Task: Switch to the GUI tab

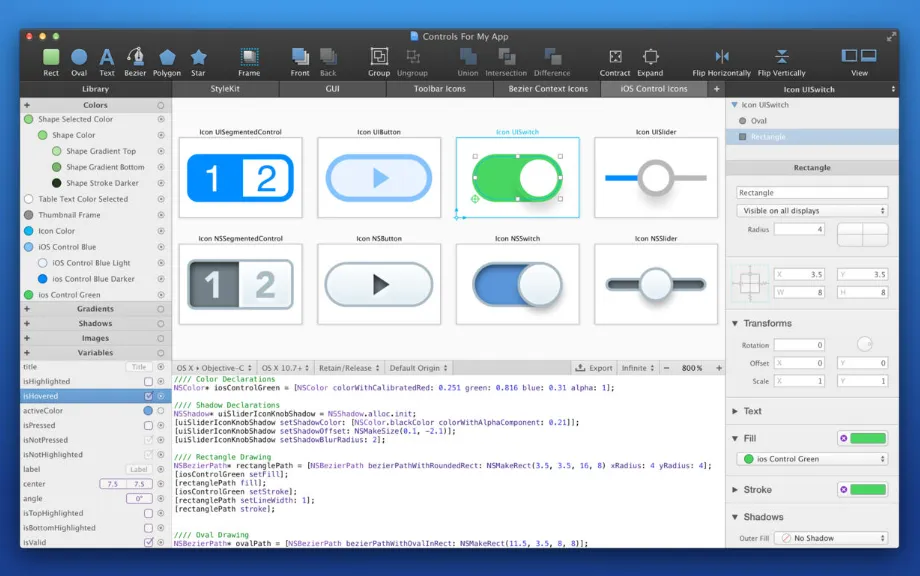Action: (333, 89)
